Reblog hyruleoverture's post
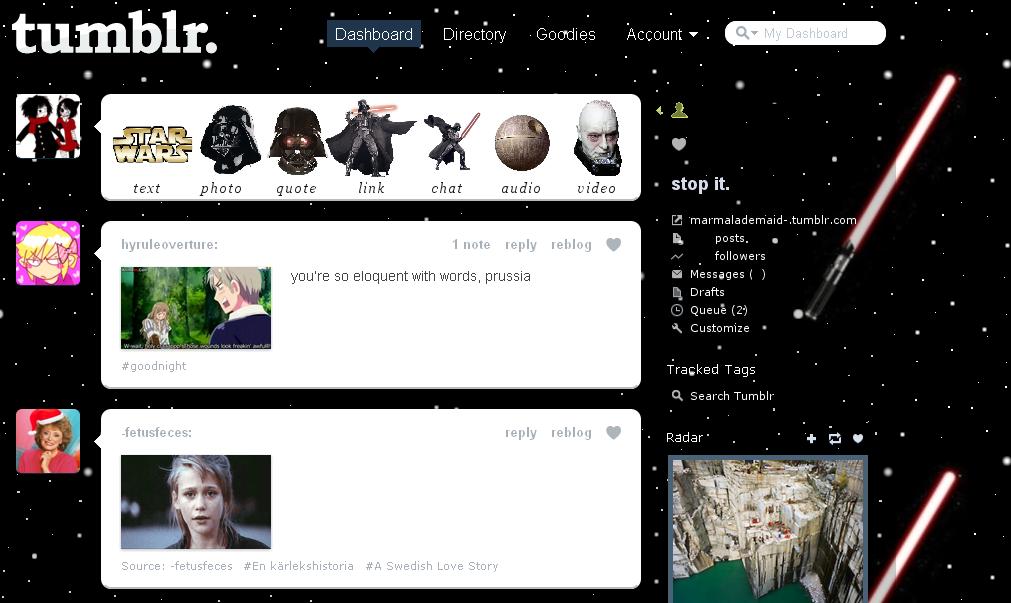The image size is (1011, 603). pos(571,244)
